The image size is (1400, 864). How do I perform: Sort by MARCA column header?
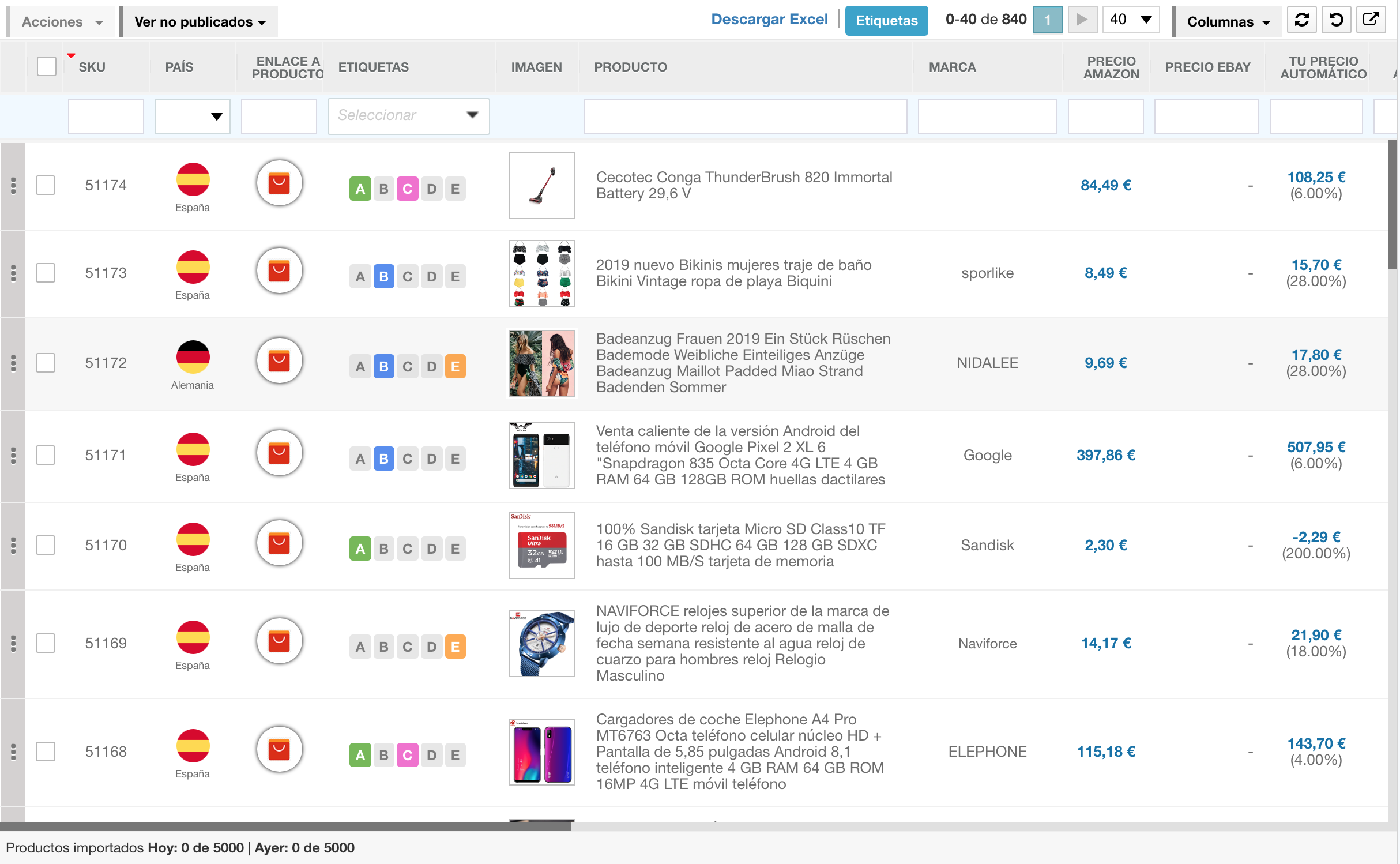[x=952, y=67]
